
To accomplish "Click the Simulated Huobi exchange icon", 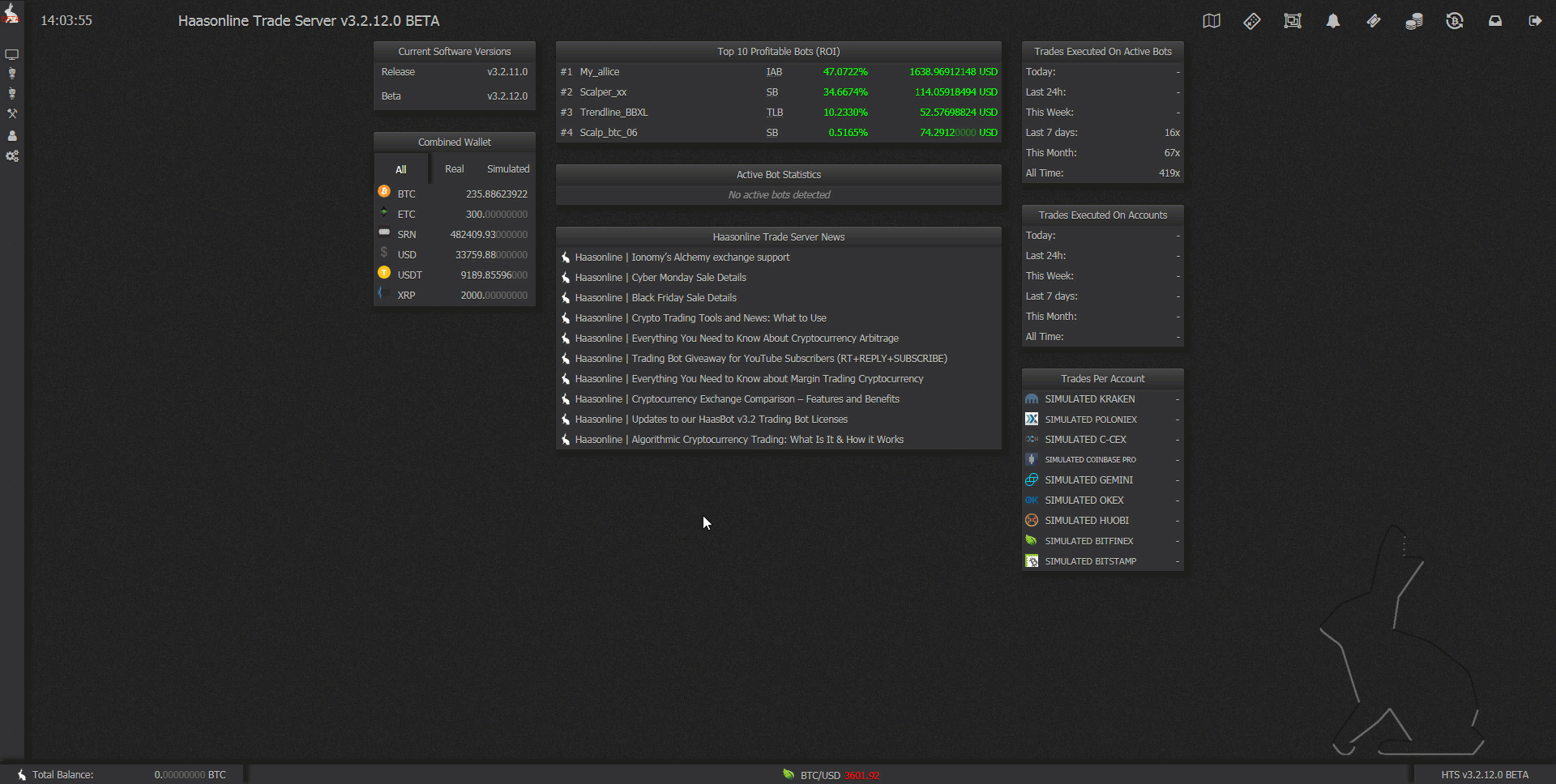I will tap(1032, 521).
